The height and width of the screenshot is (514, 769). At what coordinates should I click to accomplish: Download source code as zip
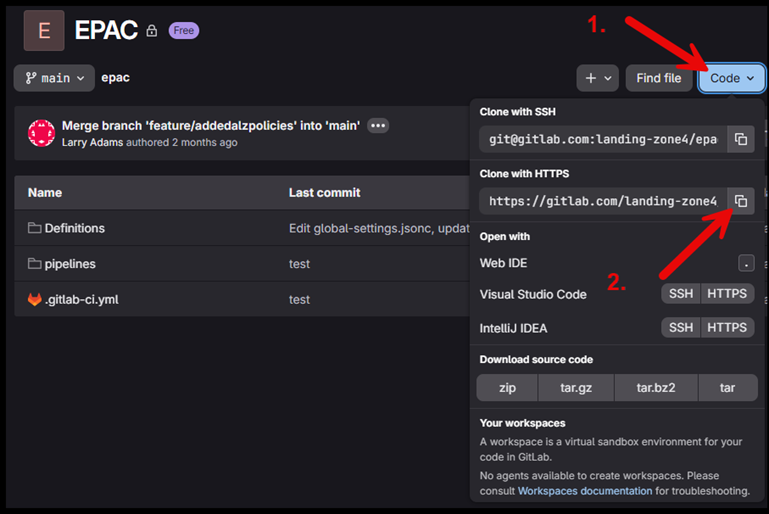click(x=507, y=388)
